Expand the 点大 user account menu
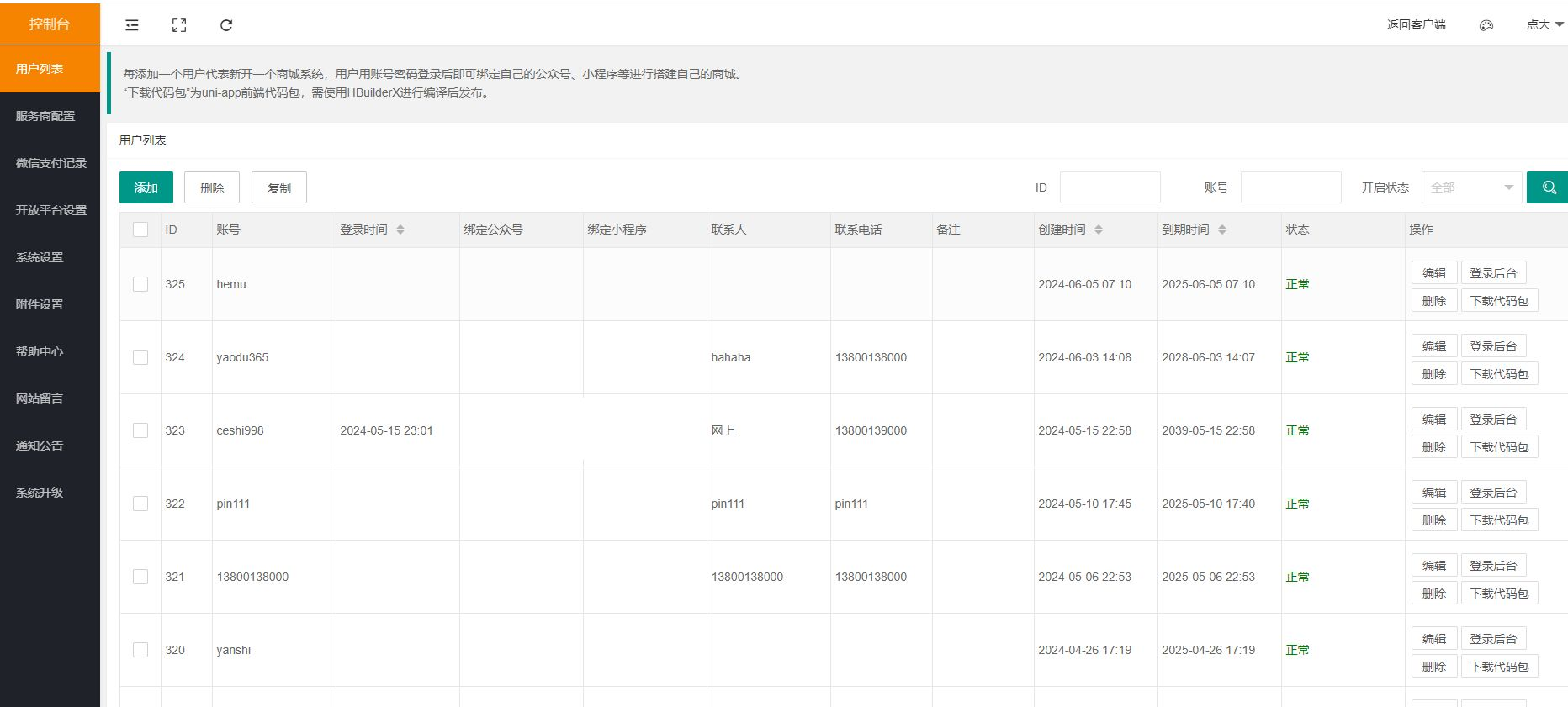 1544,25
